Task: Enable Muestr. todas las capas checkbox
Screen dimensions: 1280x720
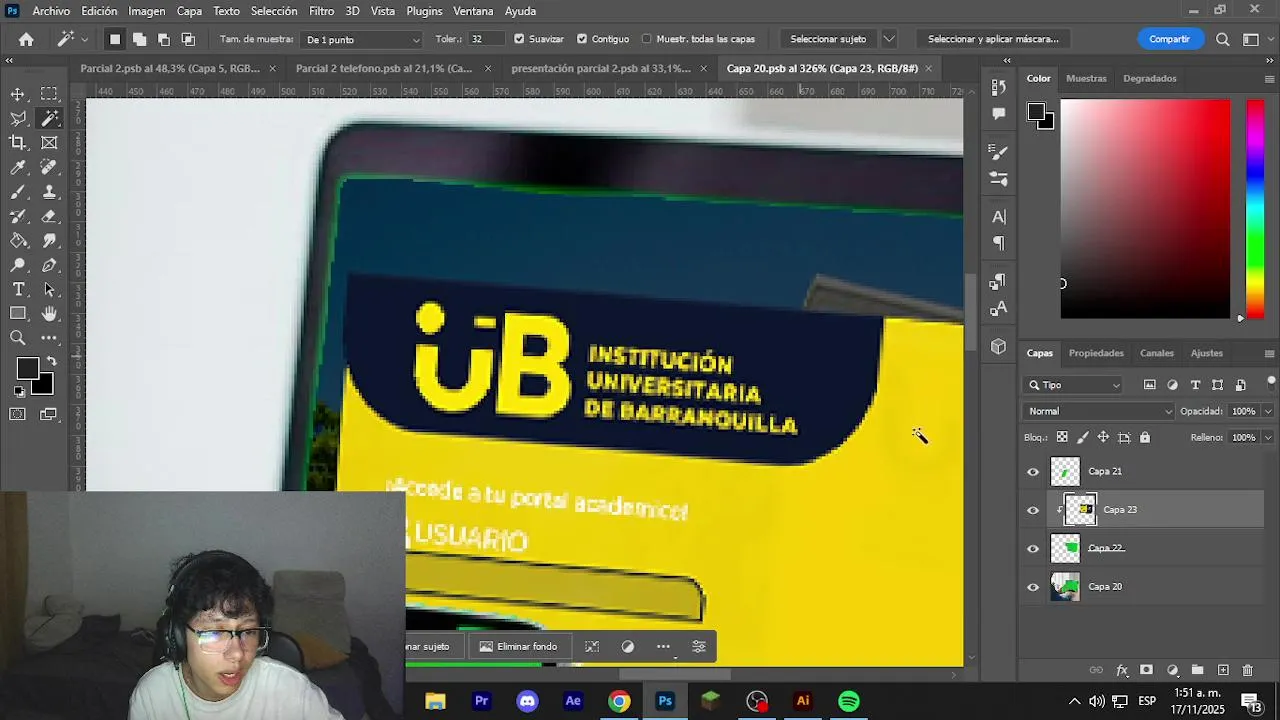Action: coord(647,39)
